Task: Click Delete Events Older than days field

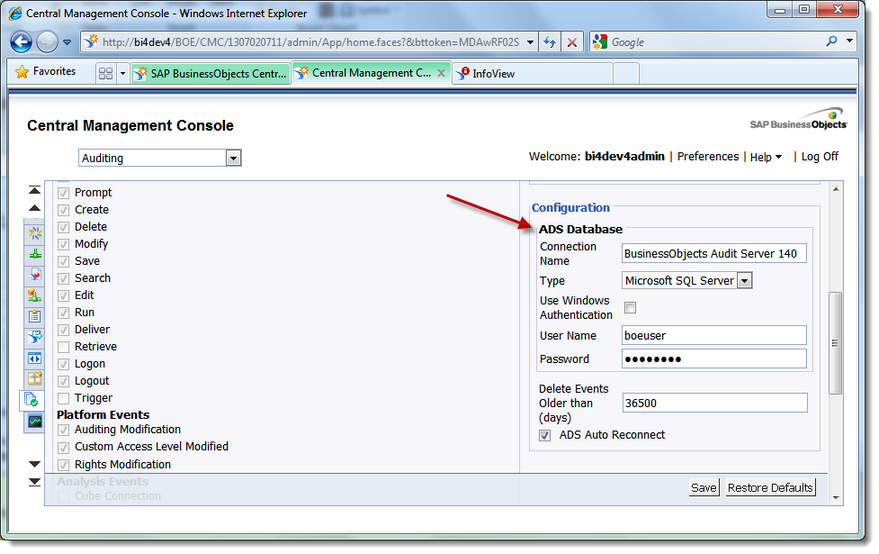Action: click(714, 403)
